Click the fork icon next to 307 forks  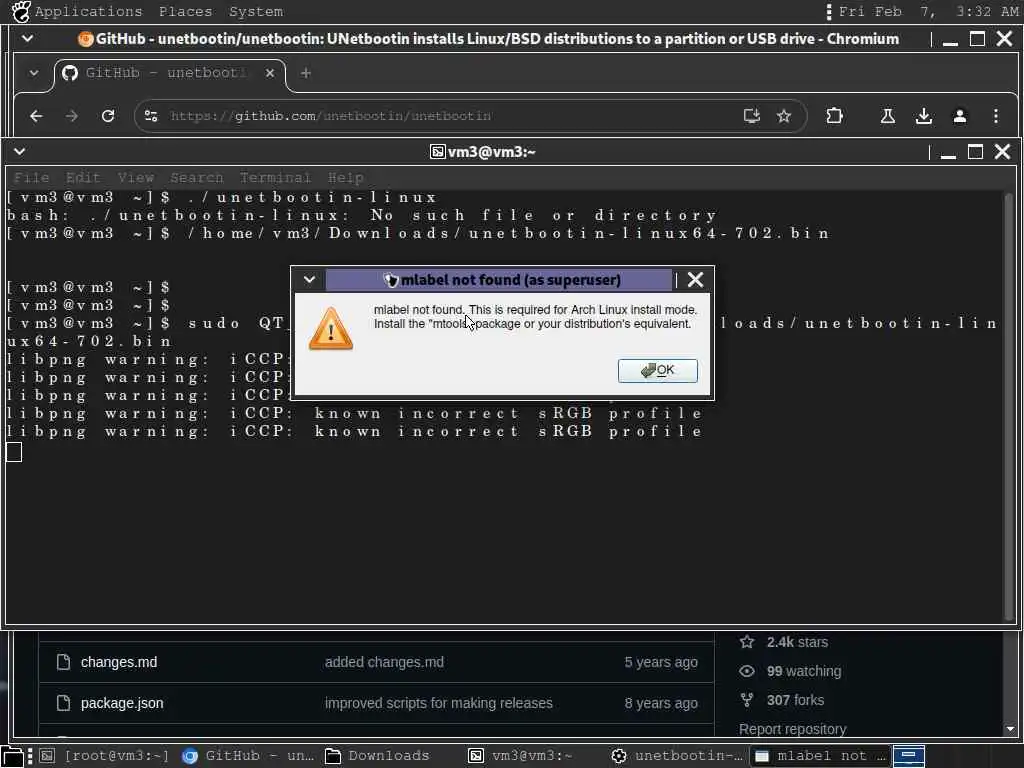(747, 700)
